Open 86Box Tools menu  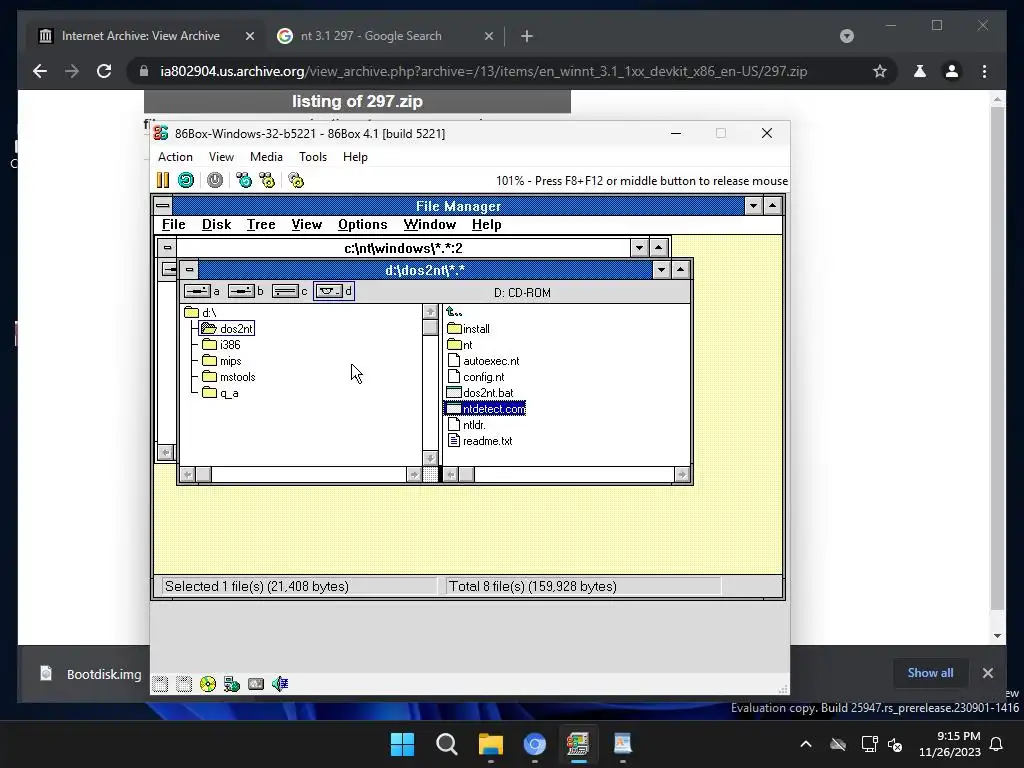click(313, 157)
